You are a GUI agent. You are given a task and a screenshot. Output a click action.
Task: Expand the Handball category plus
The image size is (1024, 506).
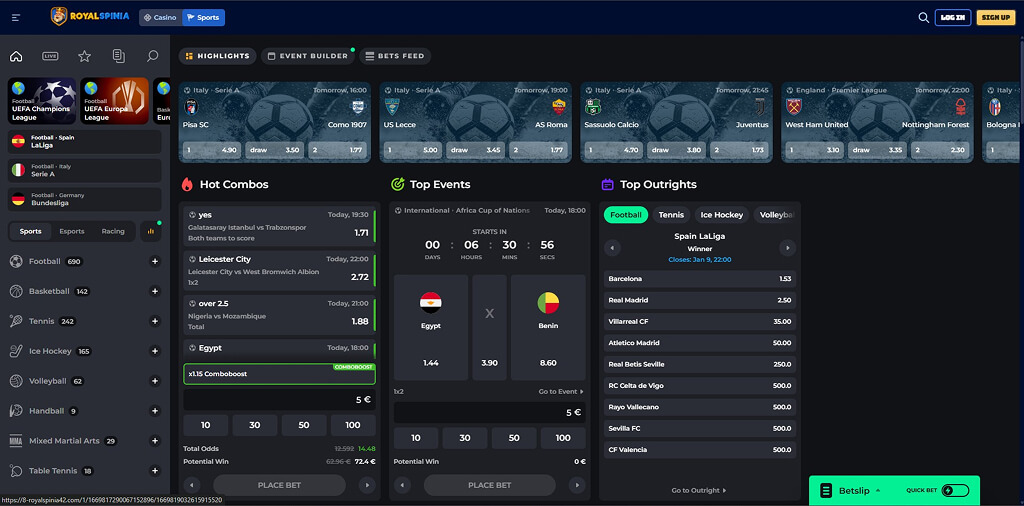(155, 411)
